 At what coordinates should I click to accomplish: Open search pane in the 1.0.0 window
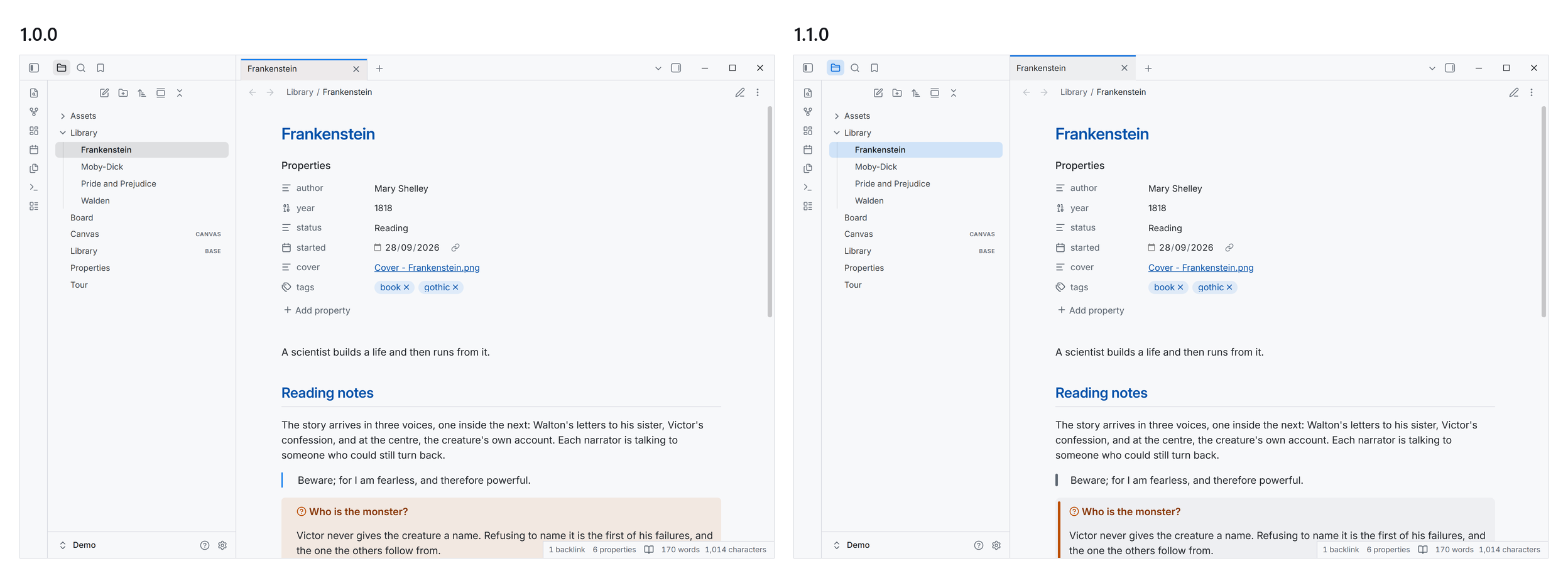pyautogui.click(x=81, y=68)
